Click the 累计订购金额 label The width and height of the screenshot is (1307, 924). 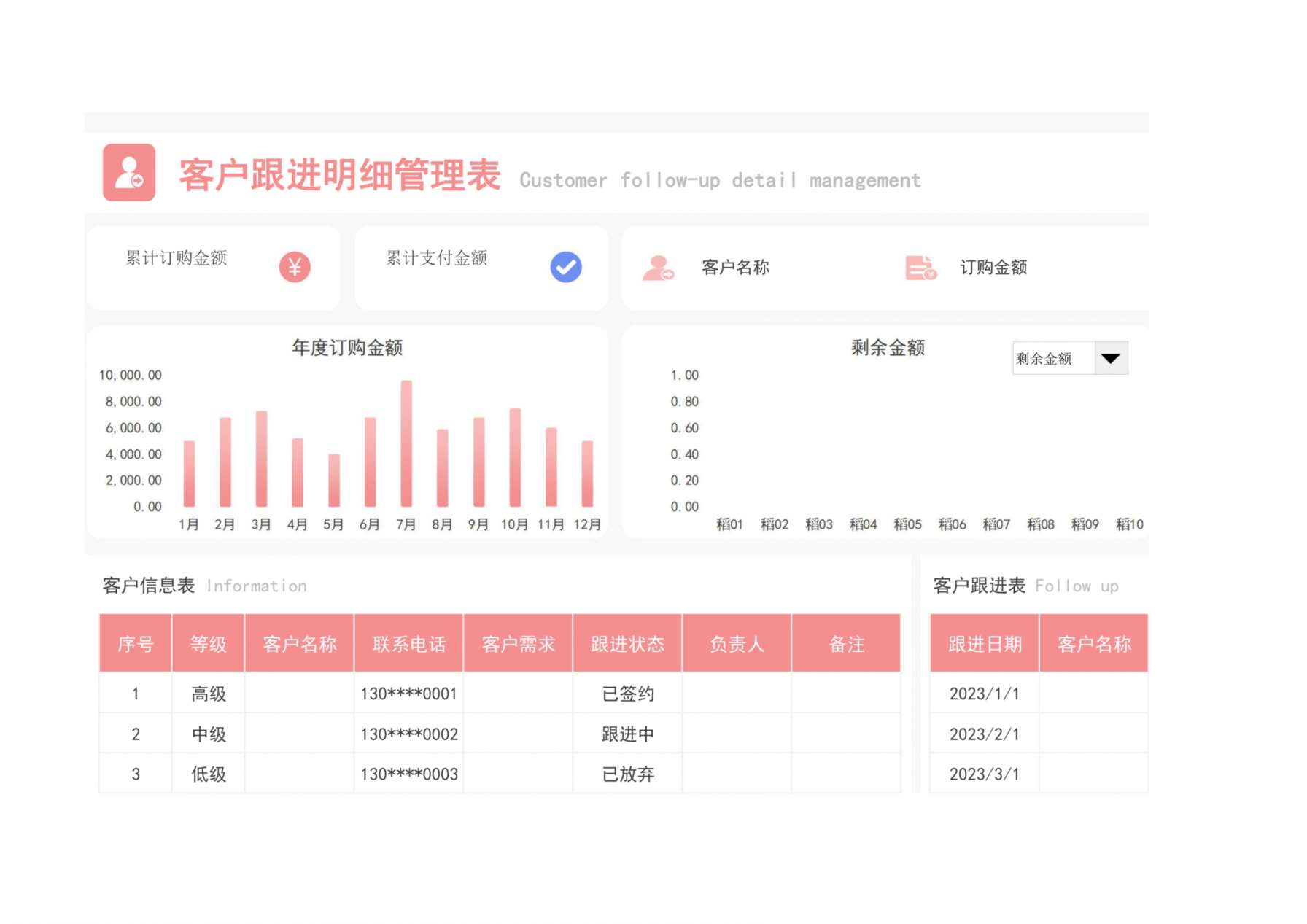coord(177,257)
